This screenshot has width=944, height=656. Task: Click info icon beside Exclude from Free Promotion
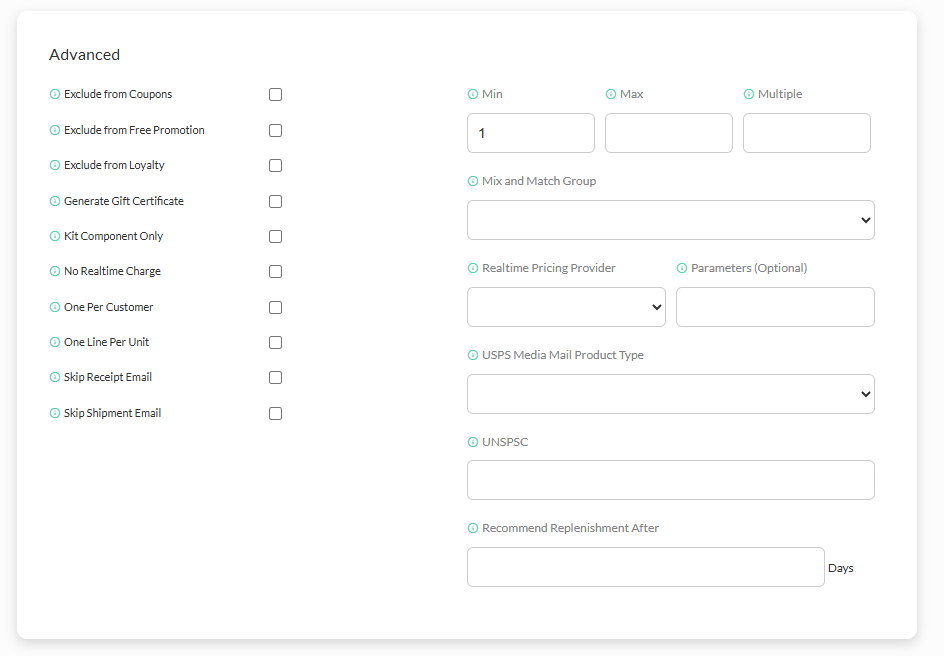pyautogui.click(x=55, y=130)
